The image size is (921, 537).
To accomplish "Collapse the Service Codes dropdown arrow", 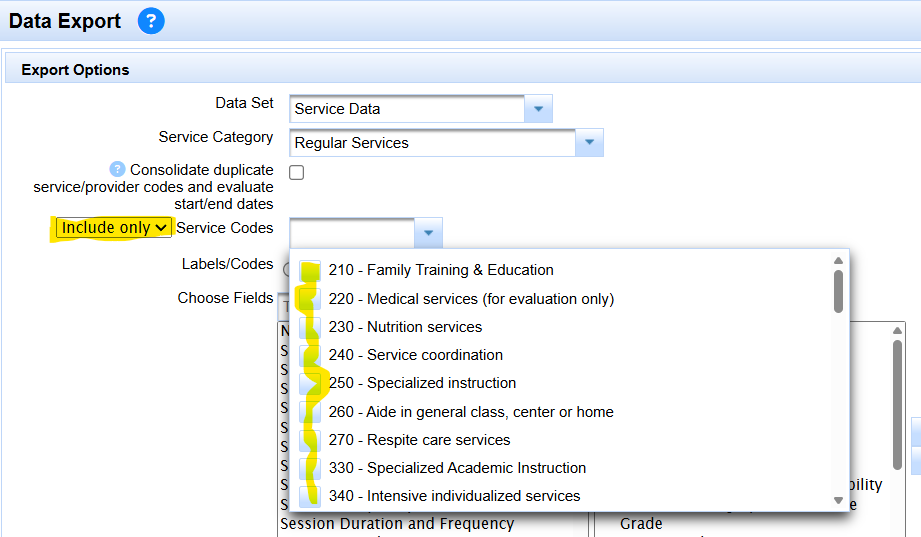I will coord(427,233).
